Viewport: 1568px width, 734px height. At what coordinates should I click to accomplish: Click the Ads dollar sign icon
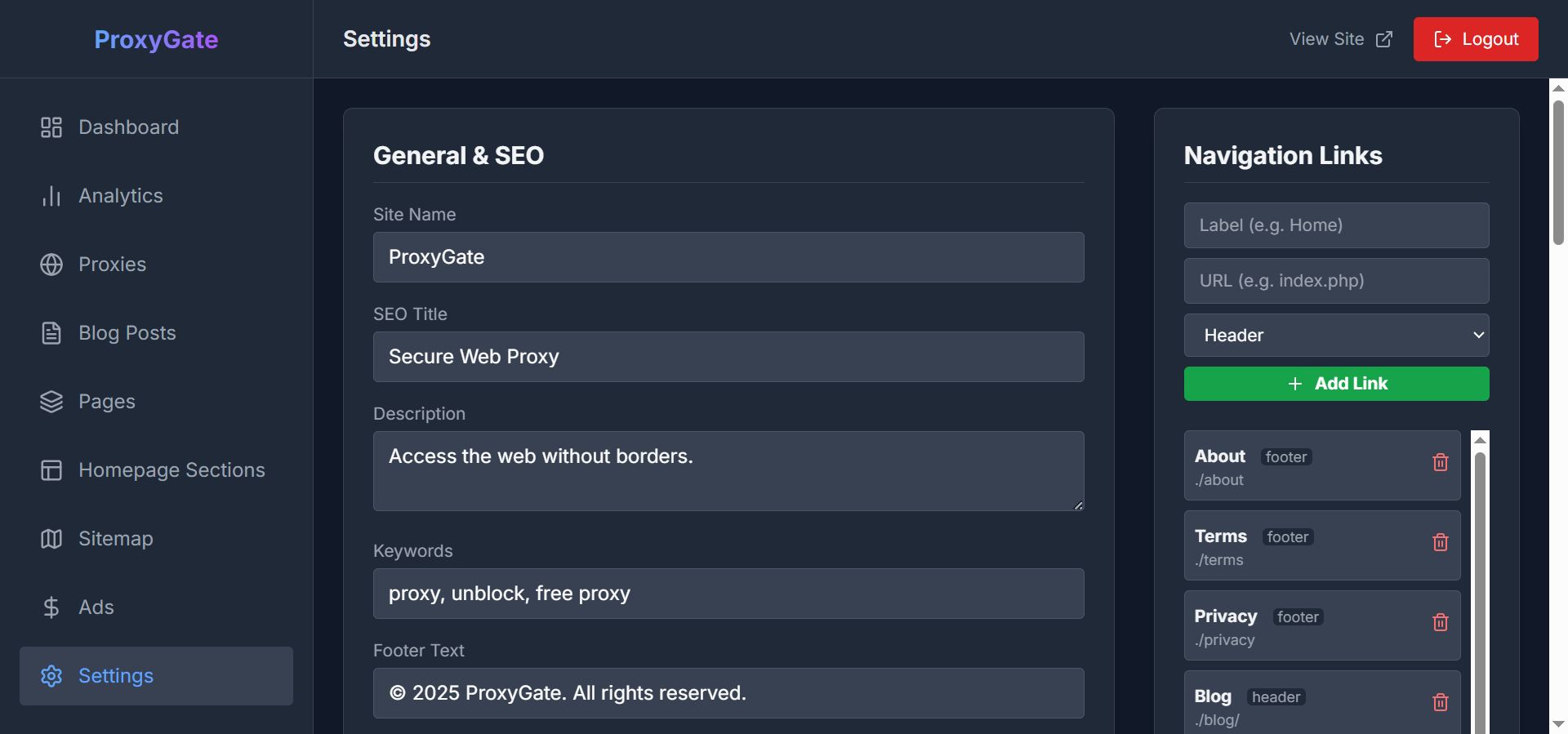51,607
